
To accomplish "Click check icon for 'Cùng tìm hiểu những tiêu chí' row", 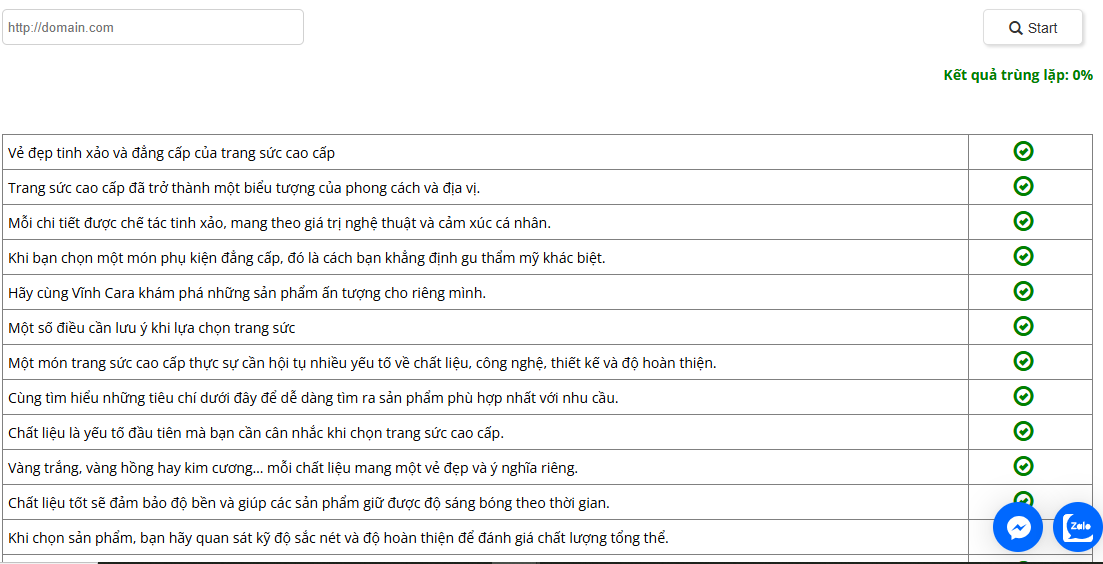I will click(x=1024, y=396).
